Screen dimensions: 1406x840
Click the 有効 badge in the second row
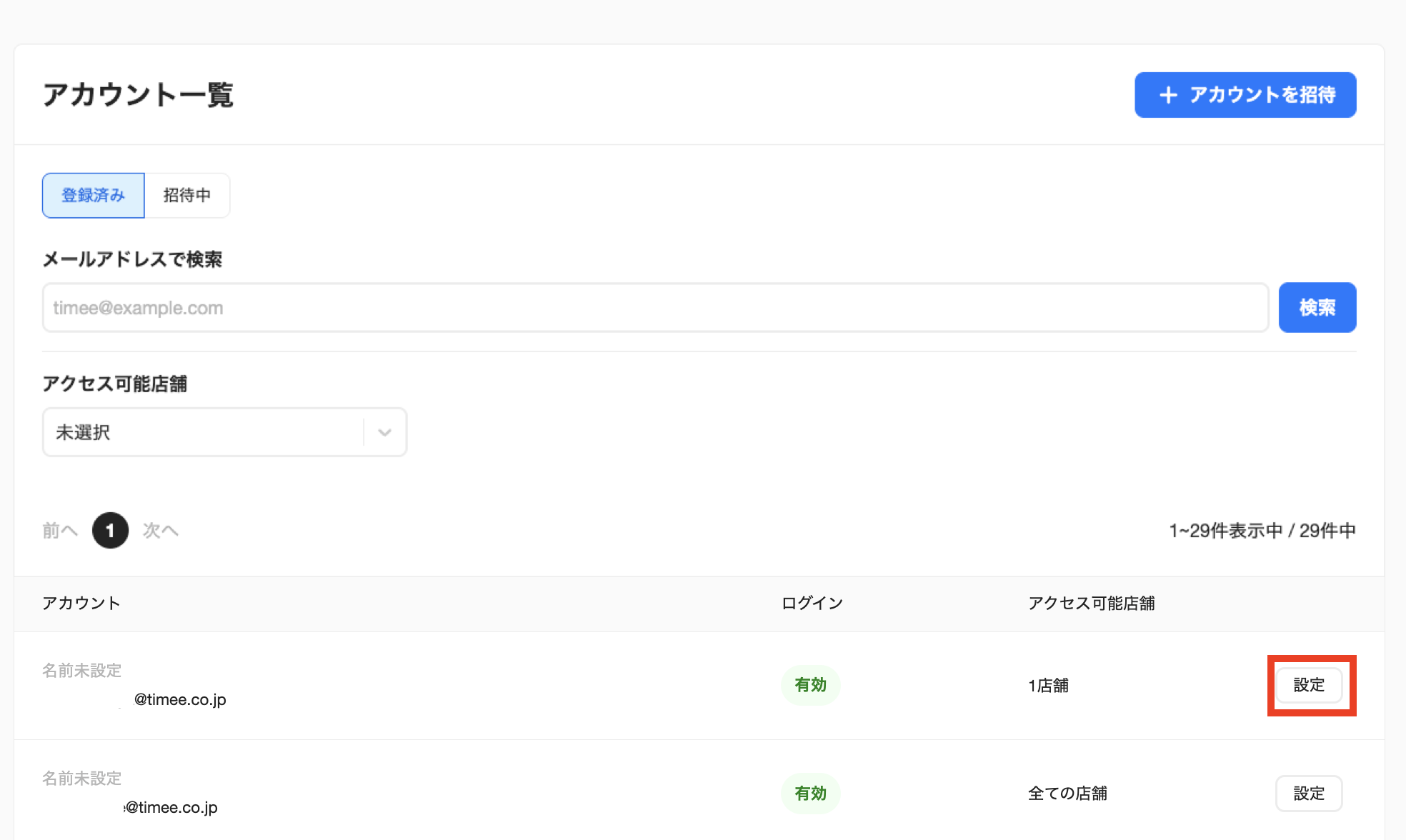(810, 794)
